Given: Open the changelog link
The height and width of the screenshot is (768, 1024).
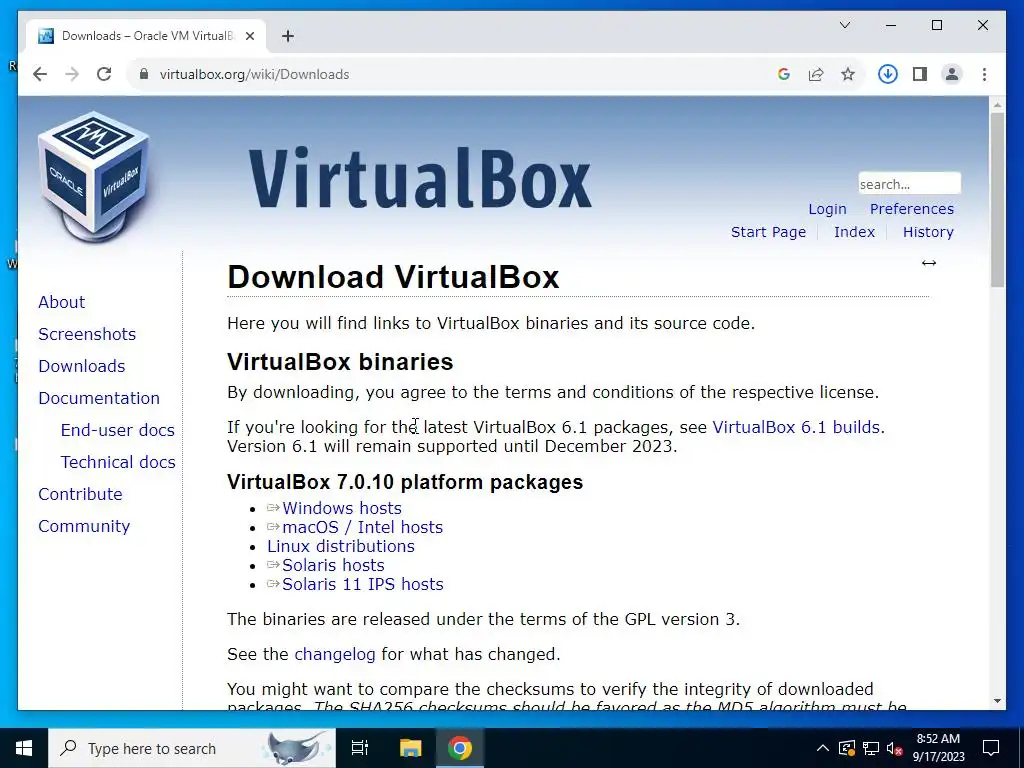Looking at the screenshot, I should 334,654.
